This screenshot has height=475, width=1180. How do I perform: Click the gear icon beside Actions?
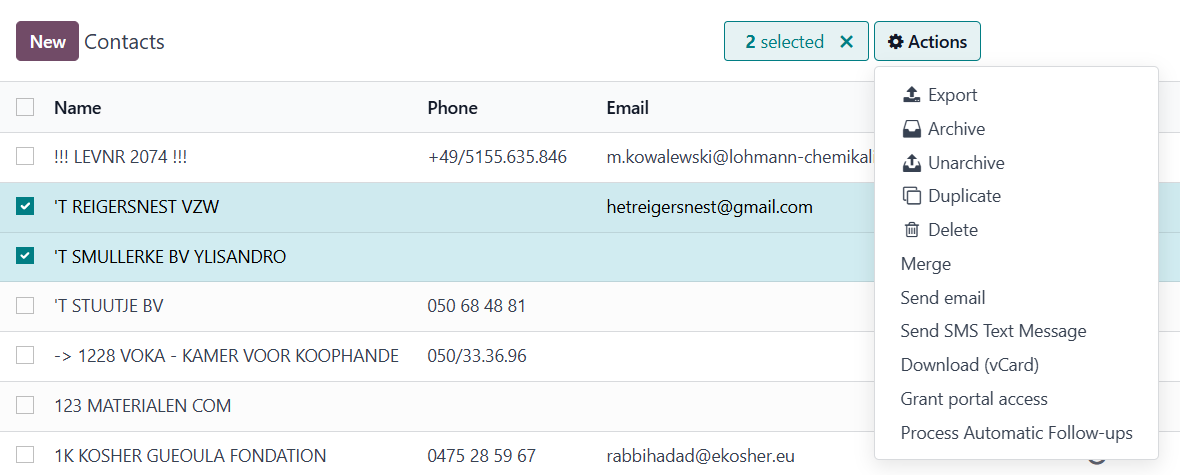(x=896, y=42)
